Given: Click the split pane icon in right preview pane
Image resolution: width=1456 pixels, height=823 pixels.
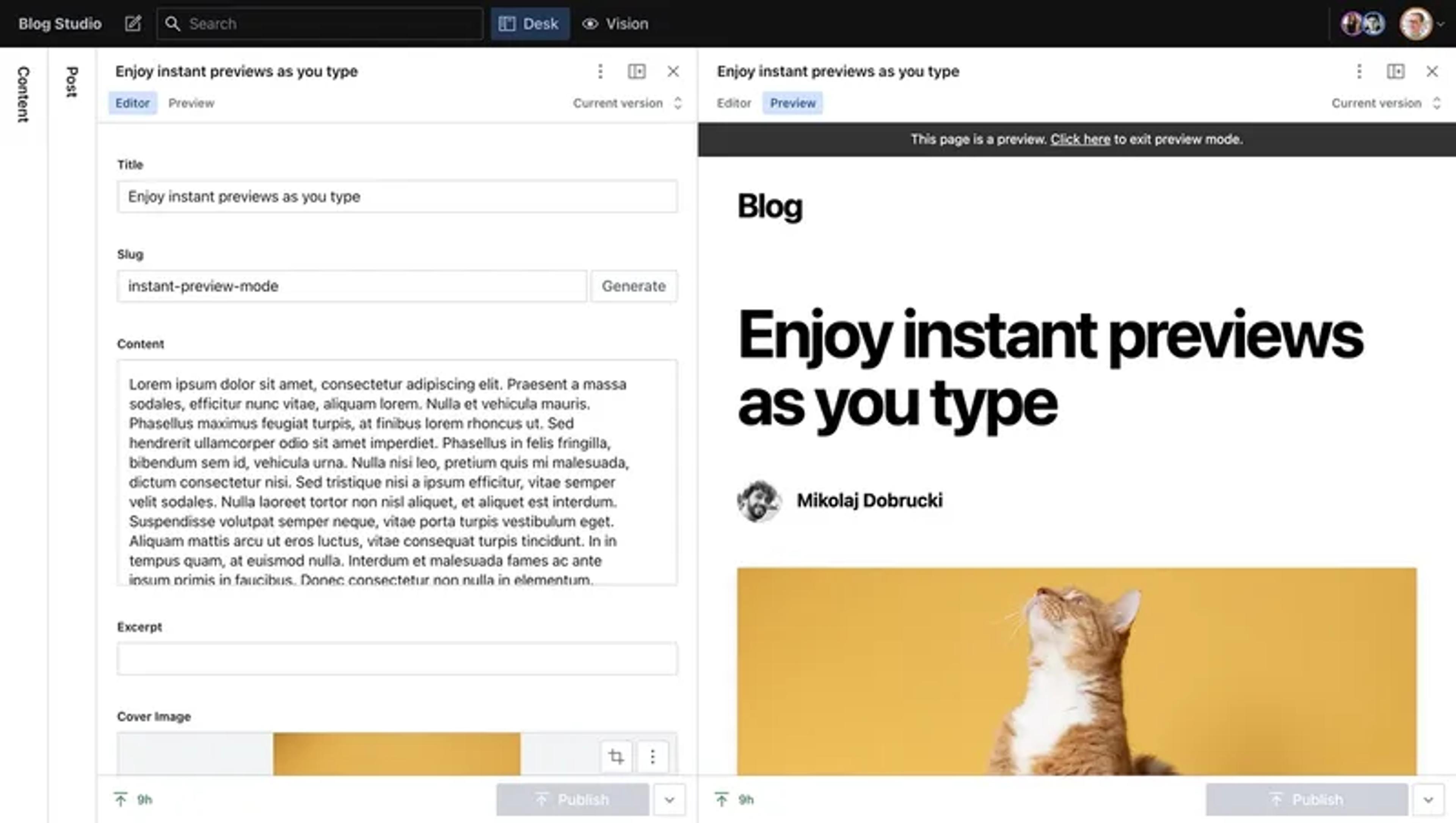Looking at the screenshot, I should (x=1395, y=71).
